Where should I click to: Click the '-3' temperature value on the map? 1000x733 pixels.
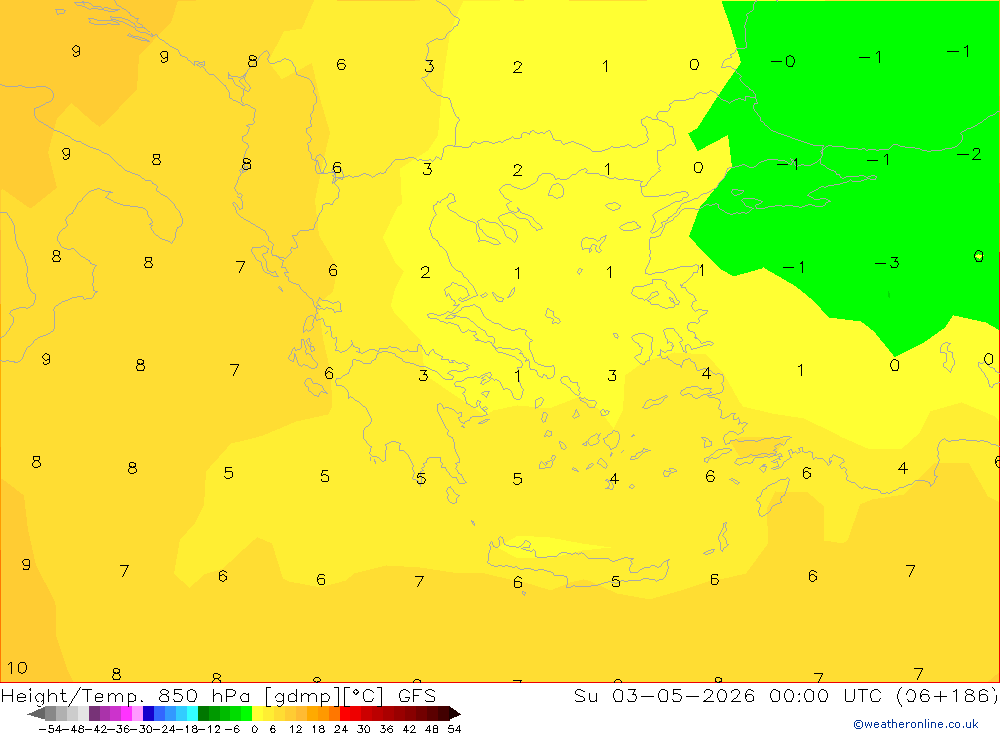pyautogui.click(x=886, y=263)
